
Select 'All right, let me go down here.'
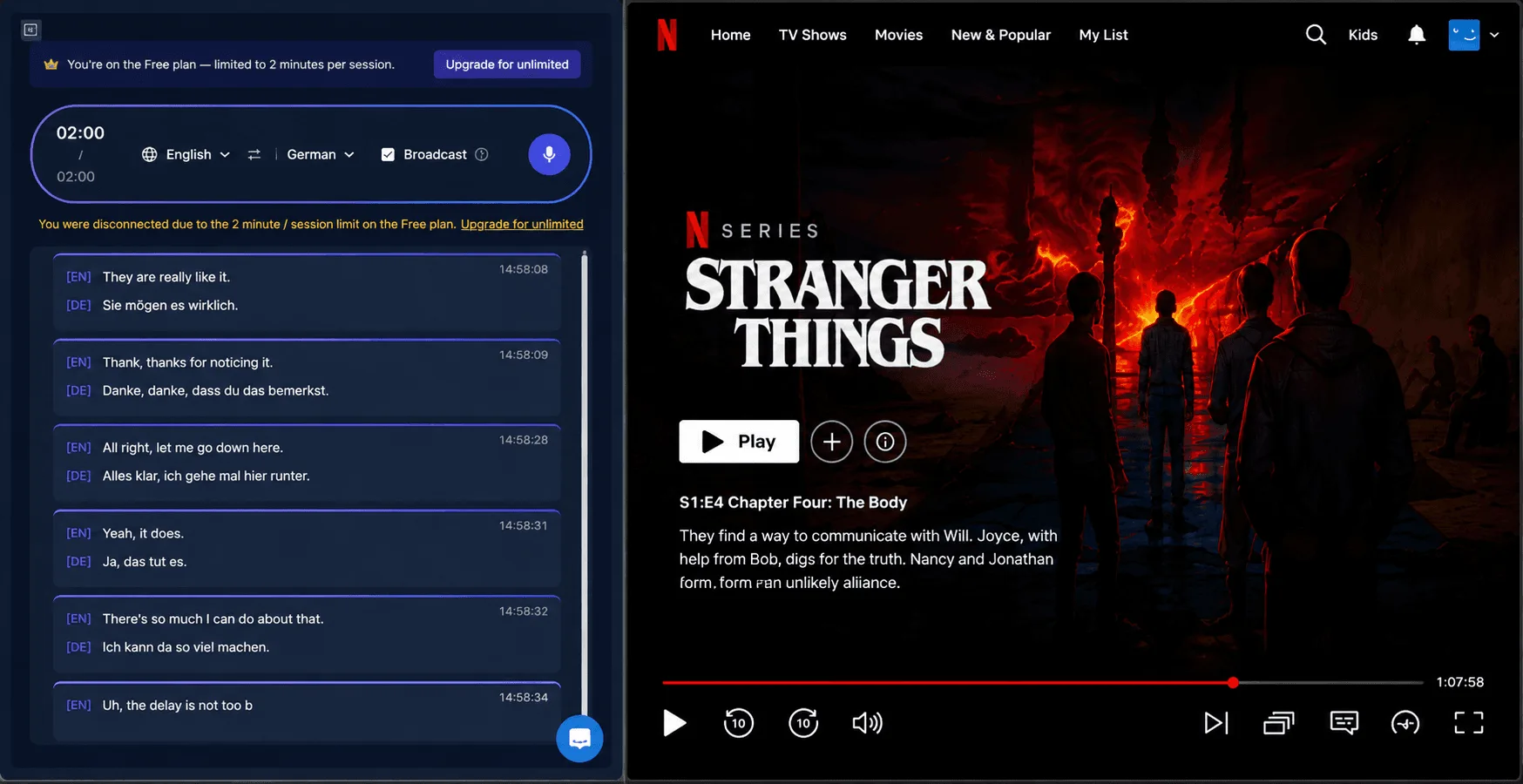click(193, 448)
